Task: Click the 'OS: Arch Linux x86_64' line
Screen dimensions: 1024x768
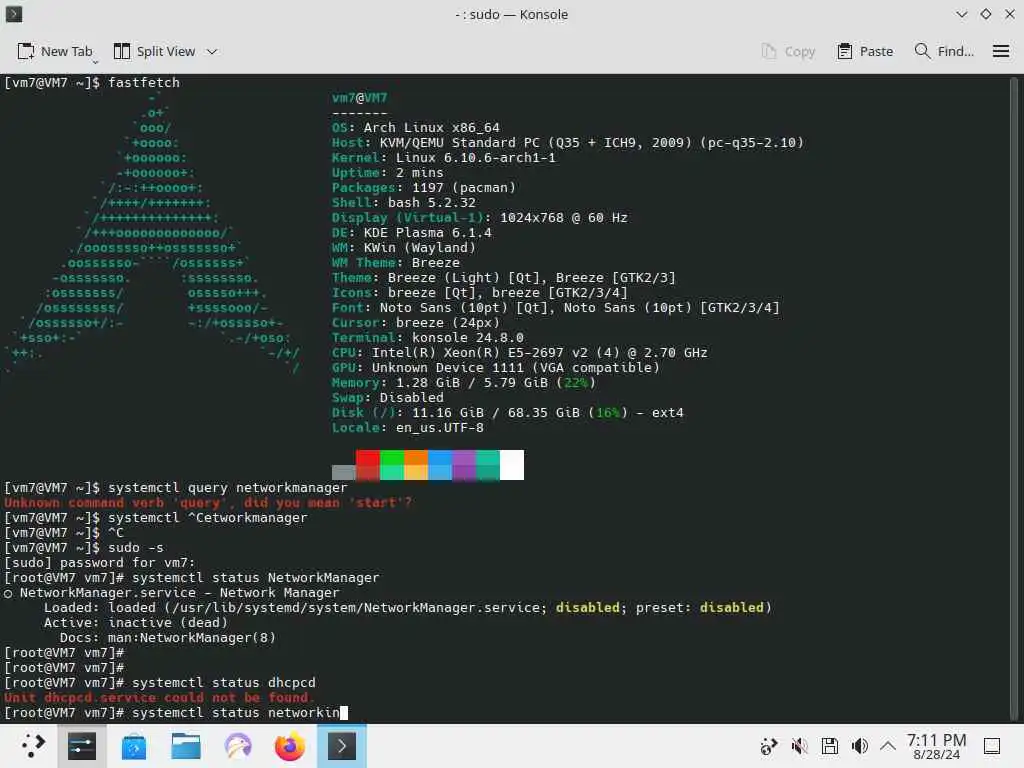Action: pyautogui.click(x=415, y=127)
